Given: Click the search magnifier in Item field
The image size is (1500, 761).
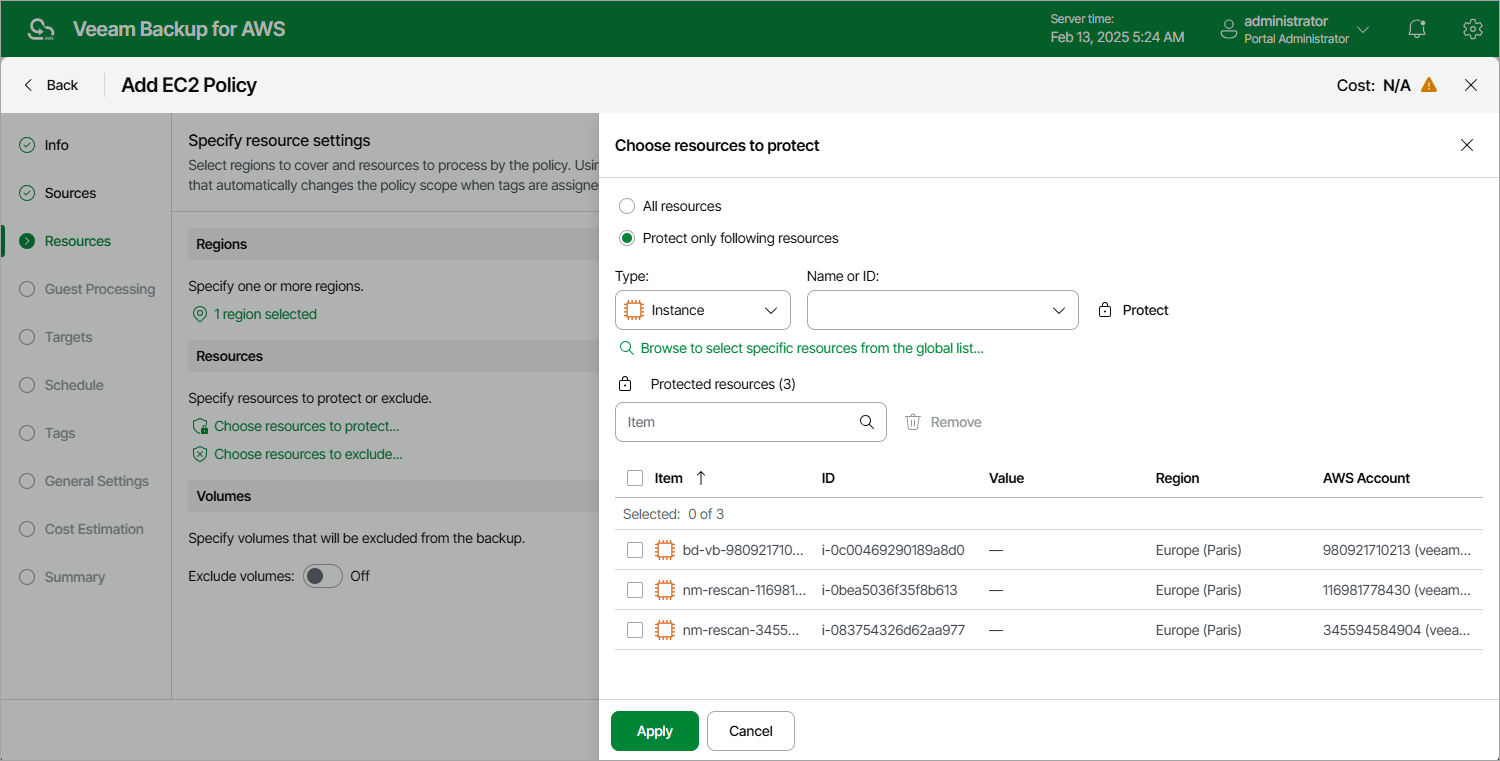Looking at the screenshot, I should (x=867, y=422).
